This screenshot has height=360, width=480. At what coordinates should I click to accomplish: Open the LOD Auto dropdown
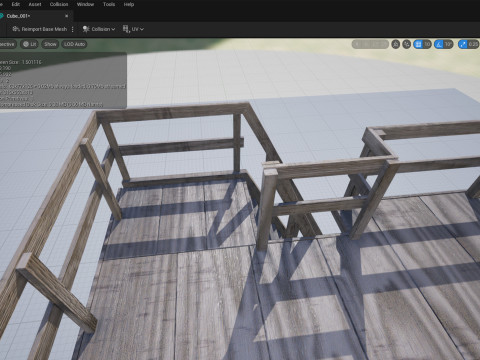[74, 44]
